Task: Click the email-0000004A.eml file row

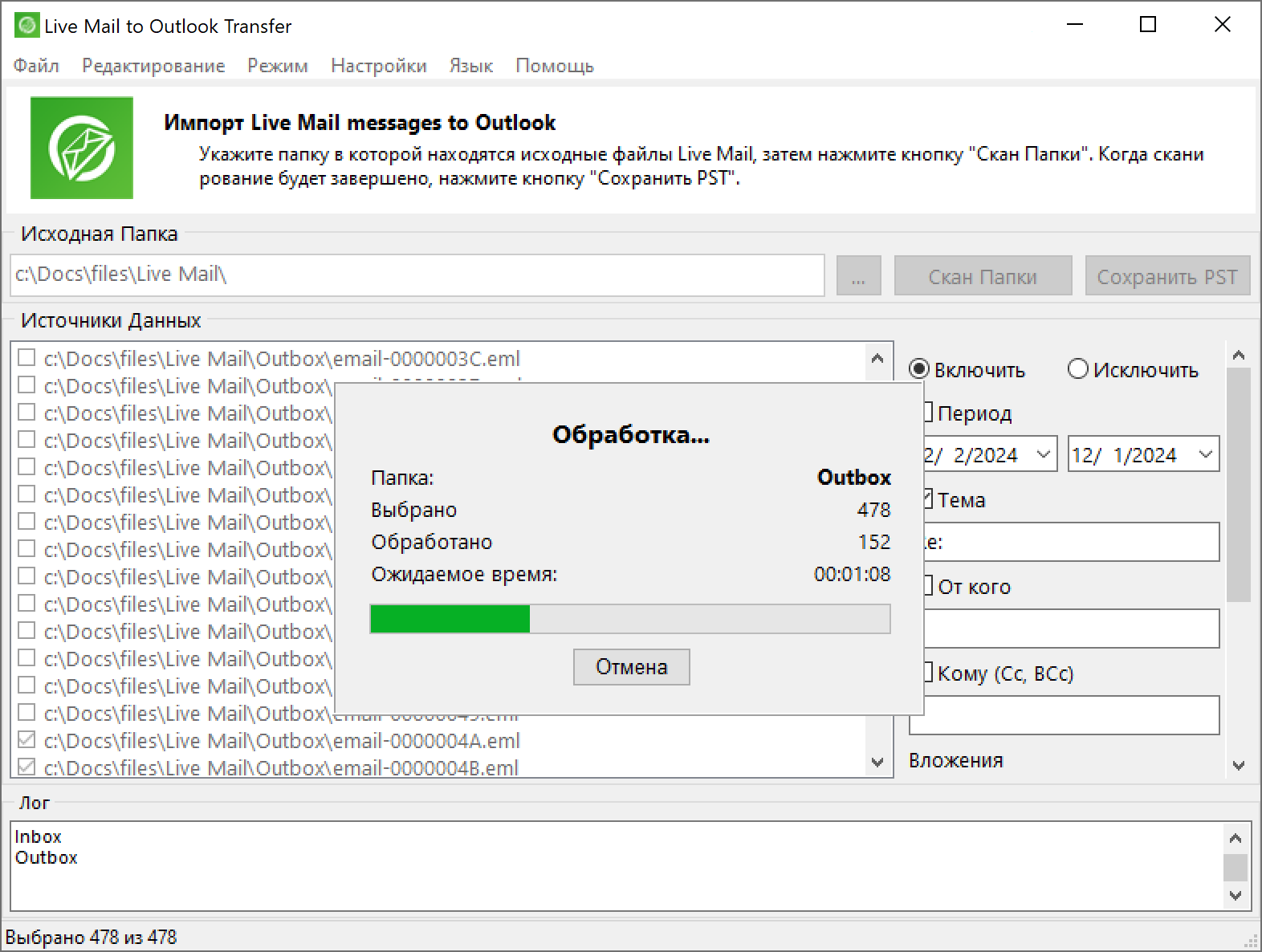Action: point(282,740)
